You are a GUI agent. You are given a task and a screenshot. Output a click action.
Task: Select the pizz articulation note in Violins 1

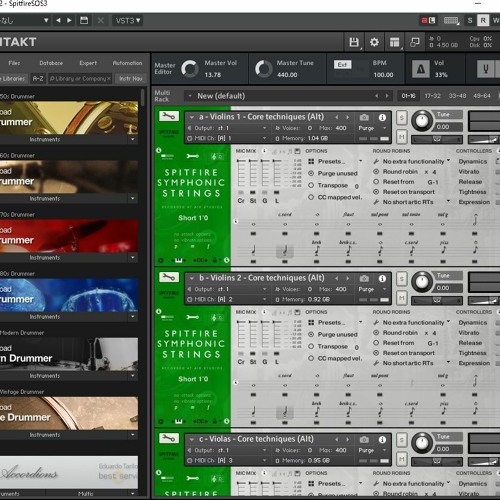(443, 249)
